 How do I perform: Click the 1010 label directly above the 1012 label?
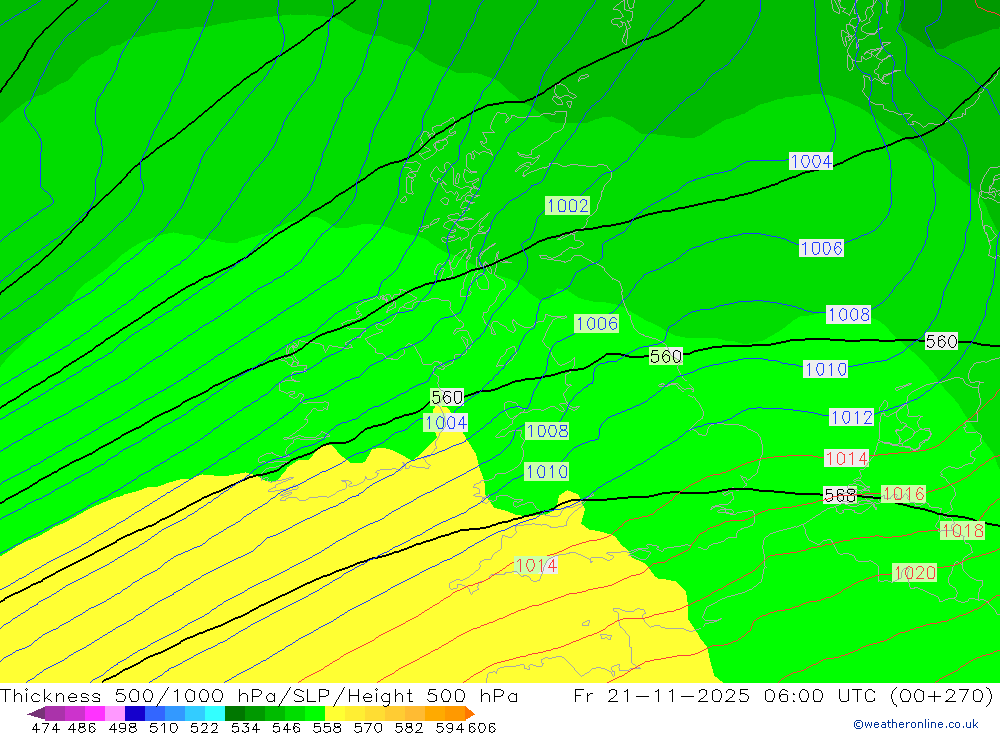point(825,369)
